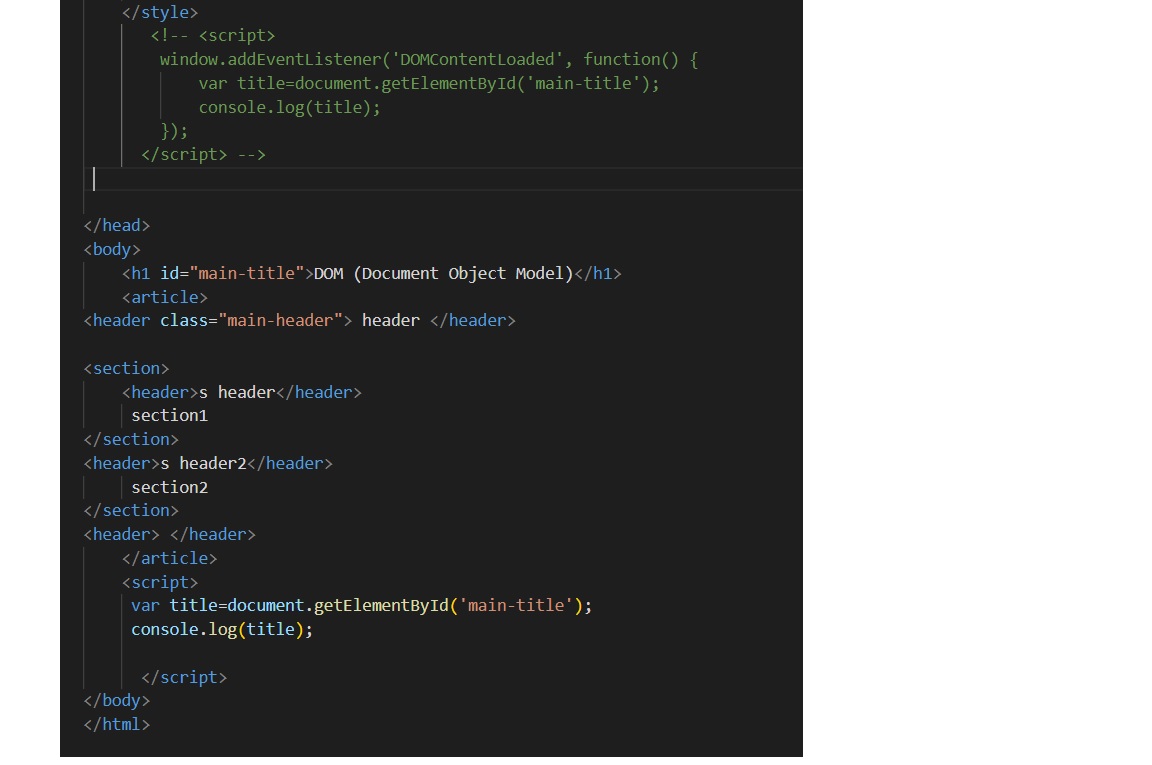Image resolution: width=1152 pixels, height=765 pixels.
Task: Click commented 'console.log(title);' line
Action: (x=289, y=107)
